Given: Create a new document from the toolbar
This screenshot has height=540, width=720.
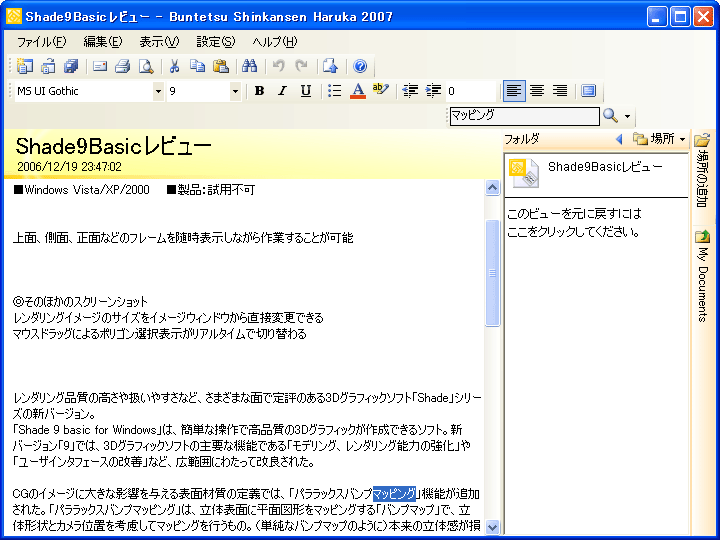Looking at the screenshot, I should [x=25, y=66].
